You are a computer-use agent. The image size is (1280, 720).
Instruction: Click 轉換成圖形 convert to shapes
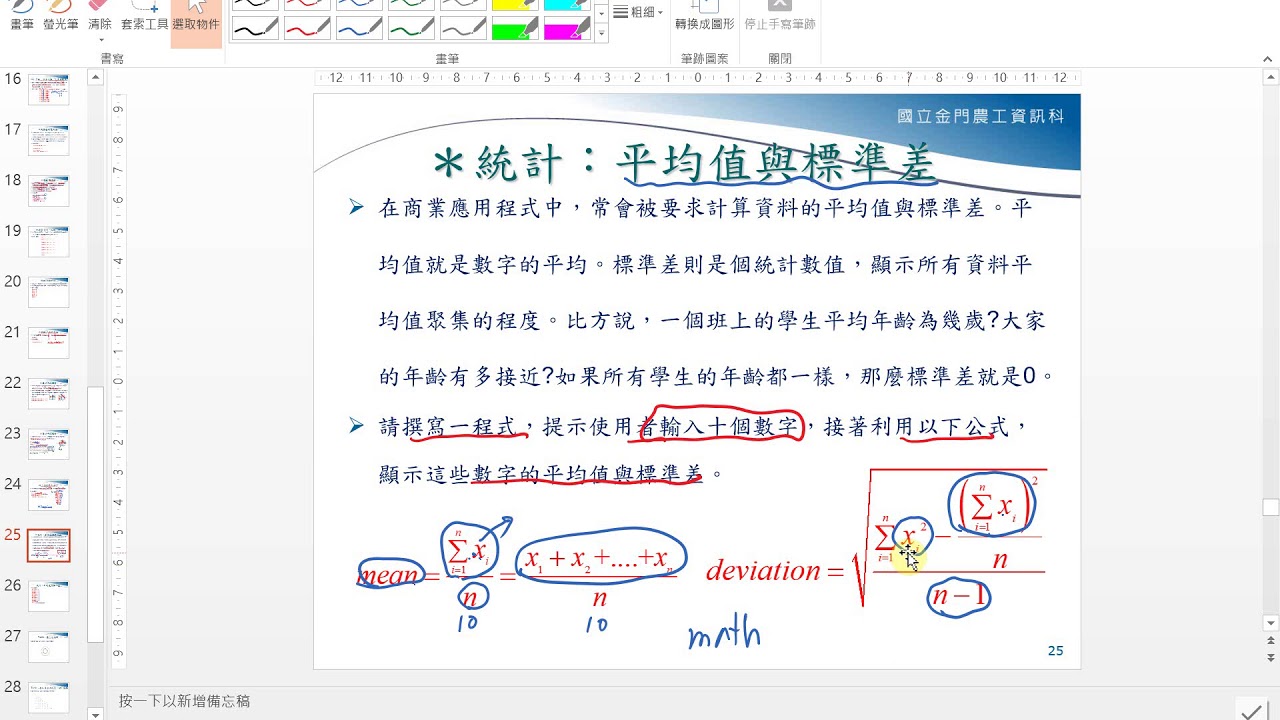pos(704,16)
